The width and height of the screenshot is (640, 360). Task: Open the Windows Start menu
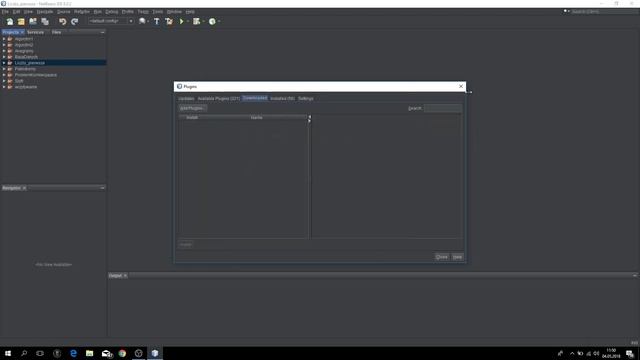(8, 353)
